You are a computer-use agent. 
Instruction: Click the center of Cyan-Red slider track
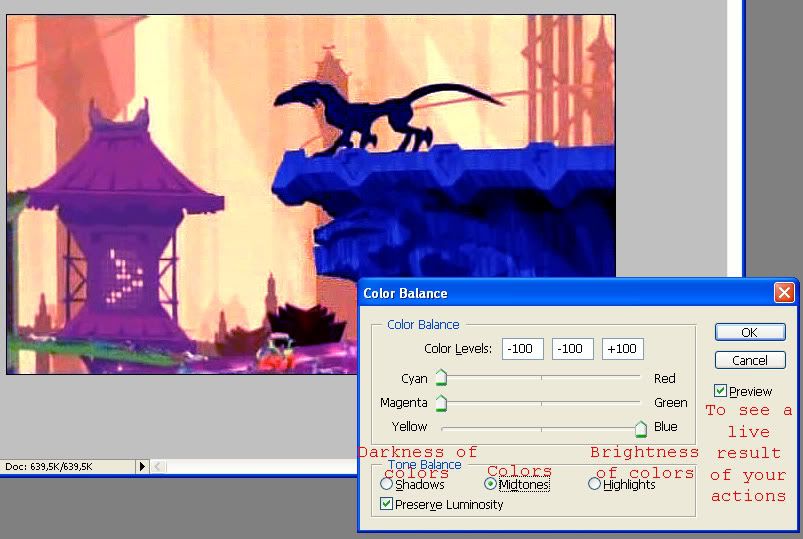541,378
